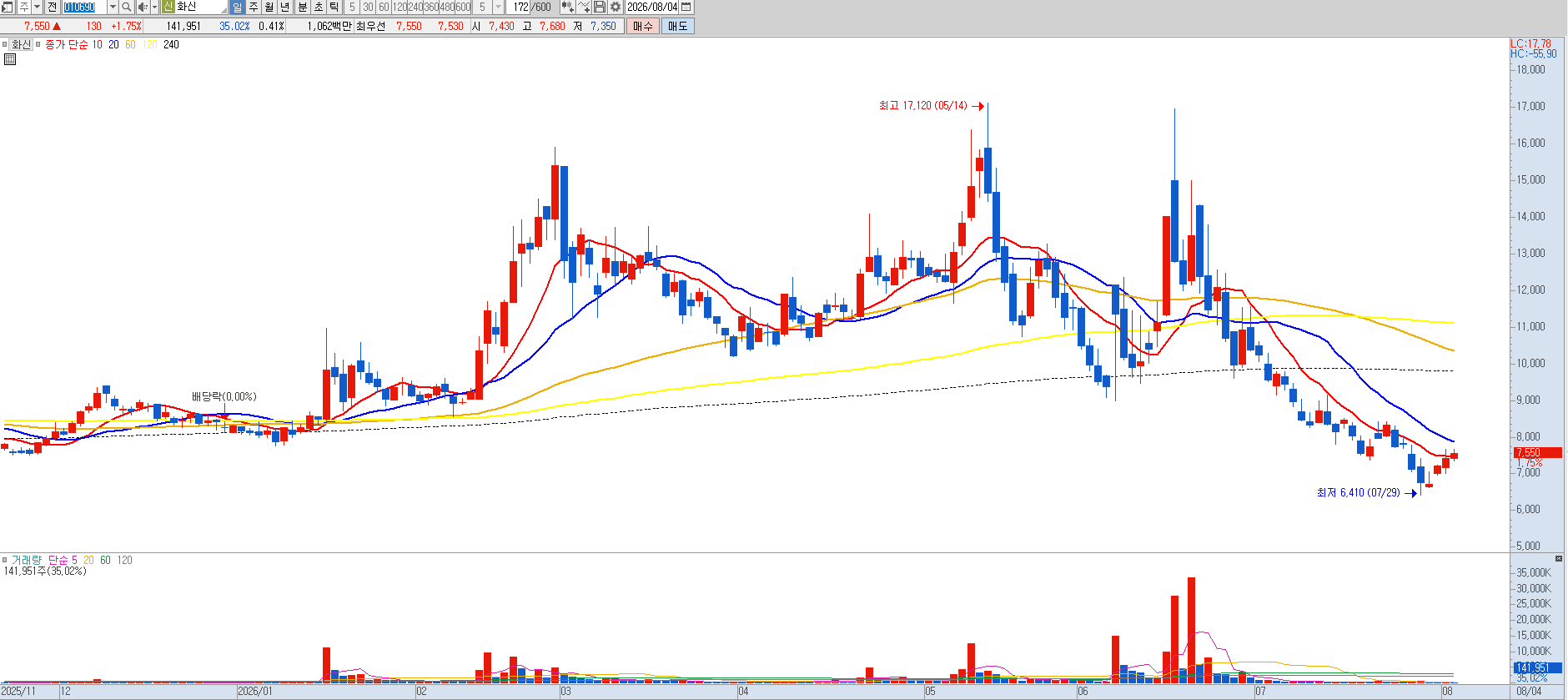The width and height of the screenshot is (1568, 700).
Task: Click the 60 moving average color label
Action: 130,45
